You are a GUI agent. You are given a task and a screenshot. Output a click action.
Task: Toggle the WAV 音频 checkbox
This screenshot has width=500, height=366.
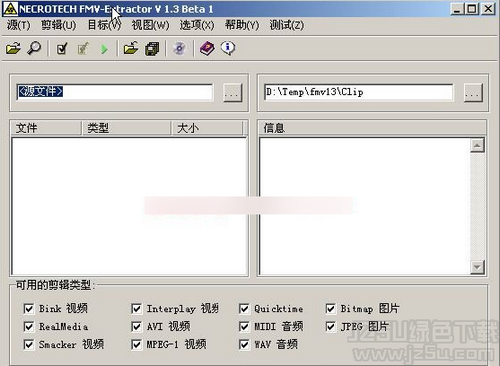coord(244,344)
